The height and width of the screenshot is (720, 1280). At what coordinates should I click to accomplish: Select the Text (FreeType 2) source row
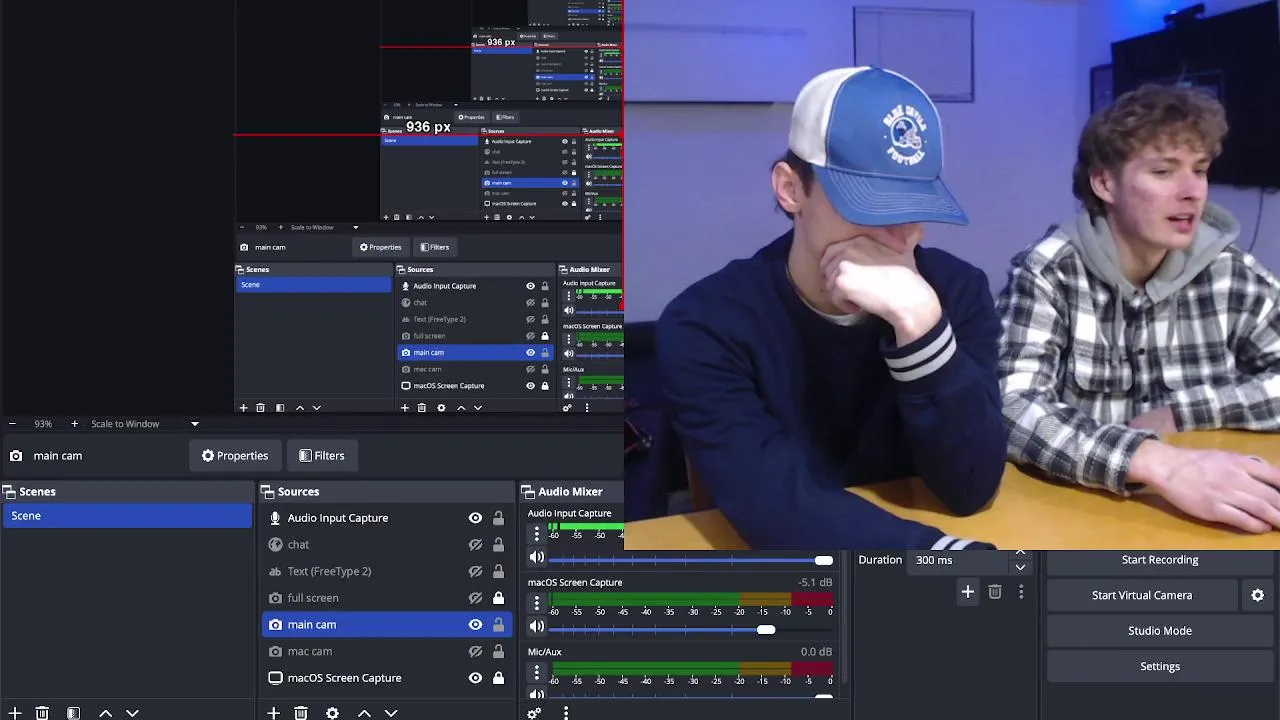387,571
